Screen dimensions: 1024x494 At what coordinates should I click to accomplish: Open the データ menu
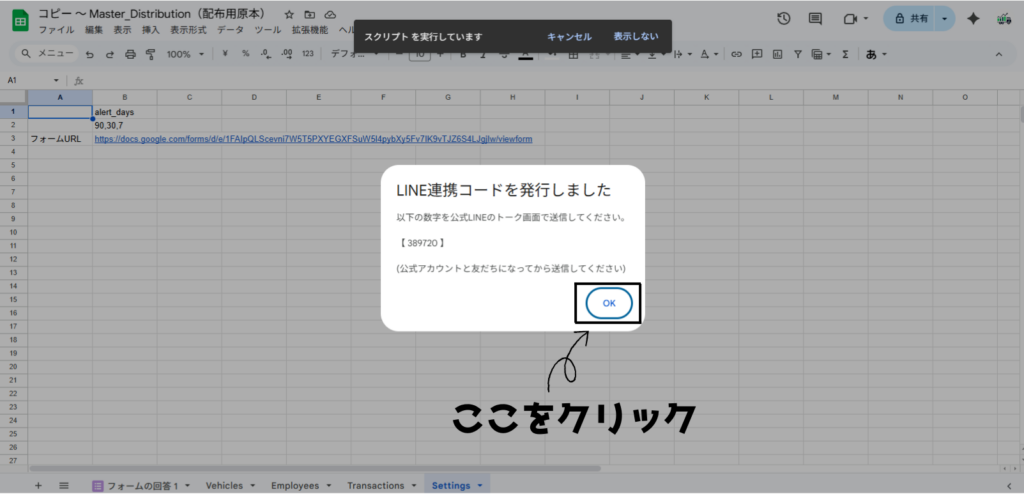230,30
